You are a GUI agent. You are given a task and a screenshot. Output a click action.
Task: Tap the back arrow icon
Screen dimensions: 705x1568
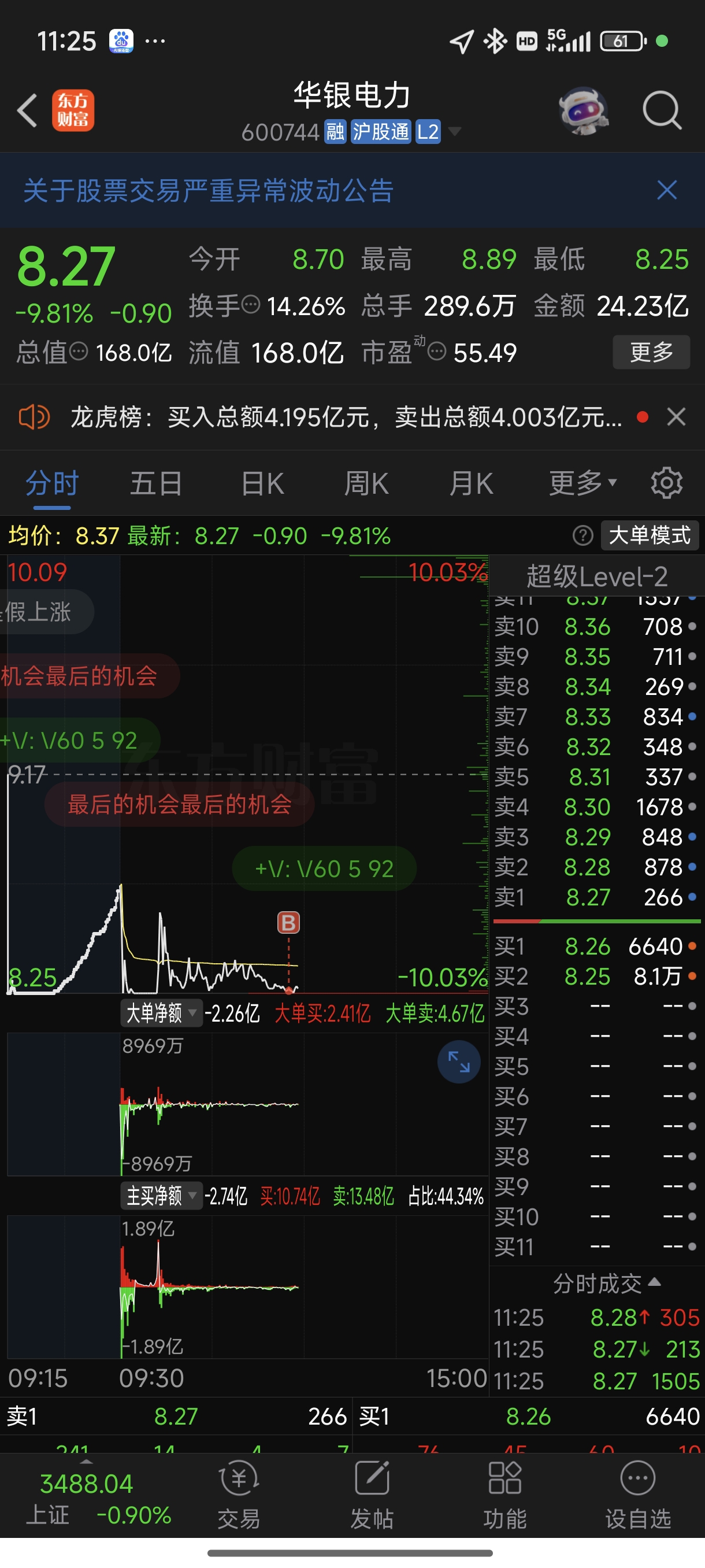click(x=27, y=110)
